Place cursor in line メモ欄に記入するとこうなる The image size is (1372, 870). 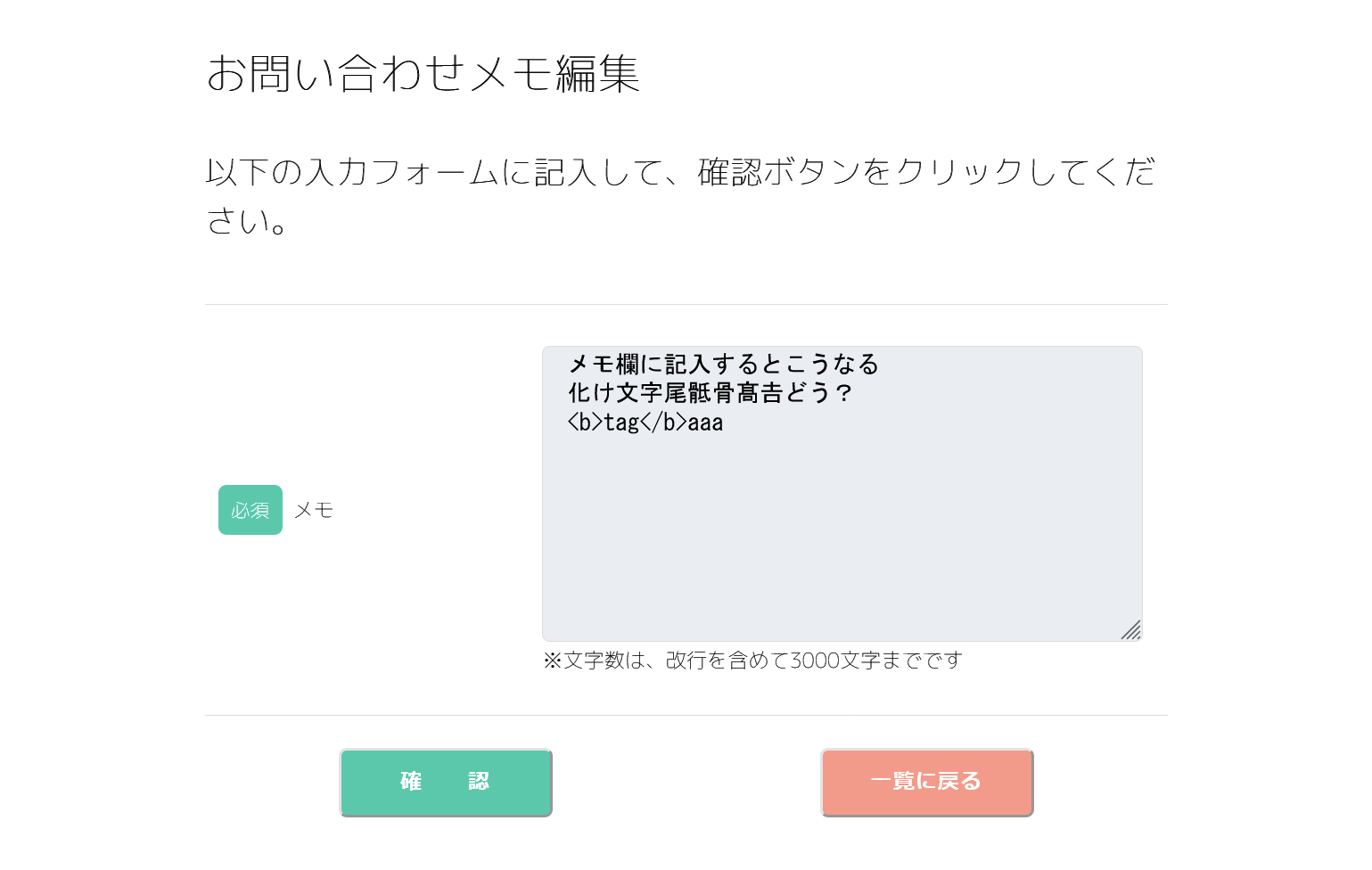coord(723,365)
